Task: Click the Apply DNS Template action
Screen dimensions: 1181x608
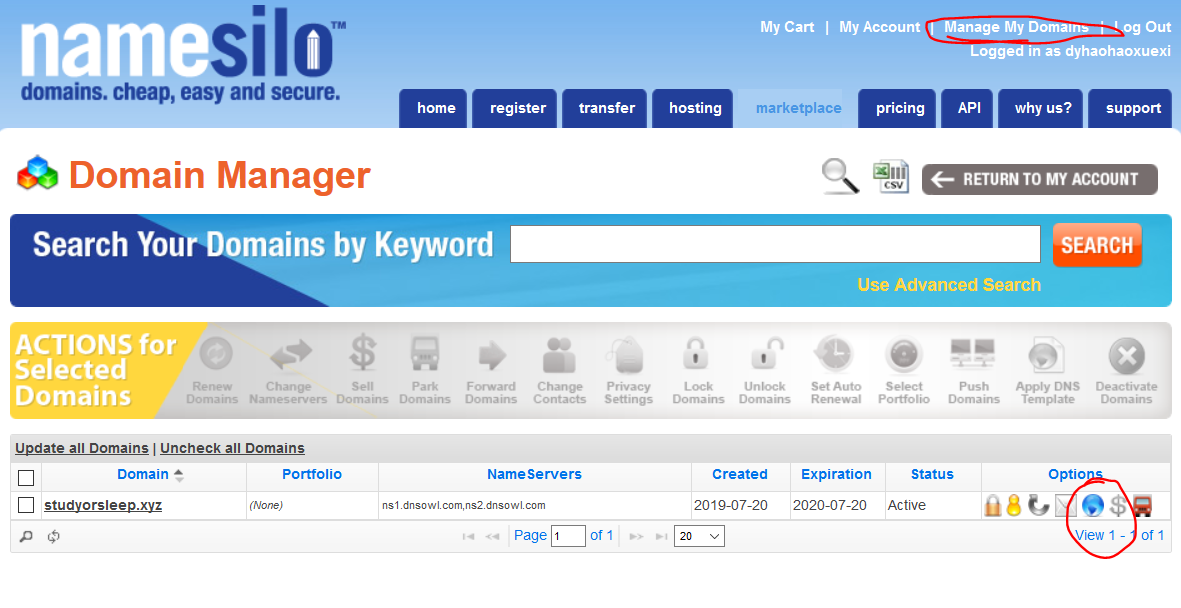Action: [1048, 371]
